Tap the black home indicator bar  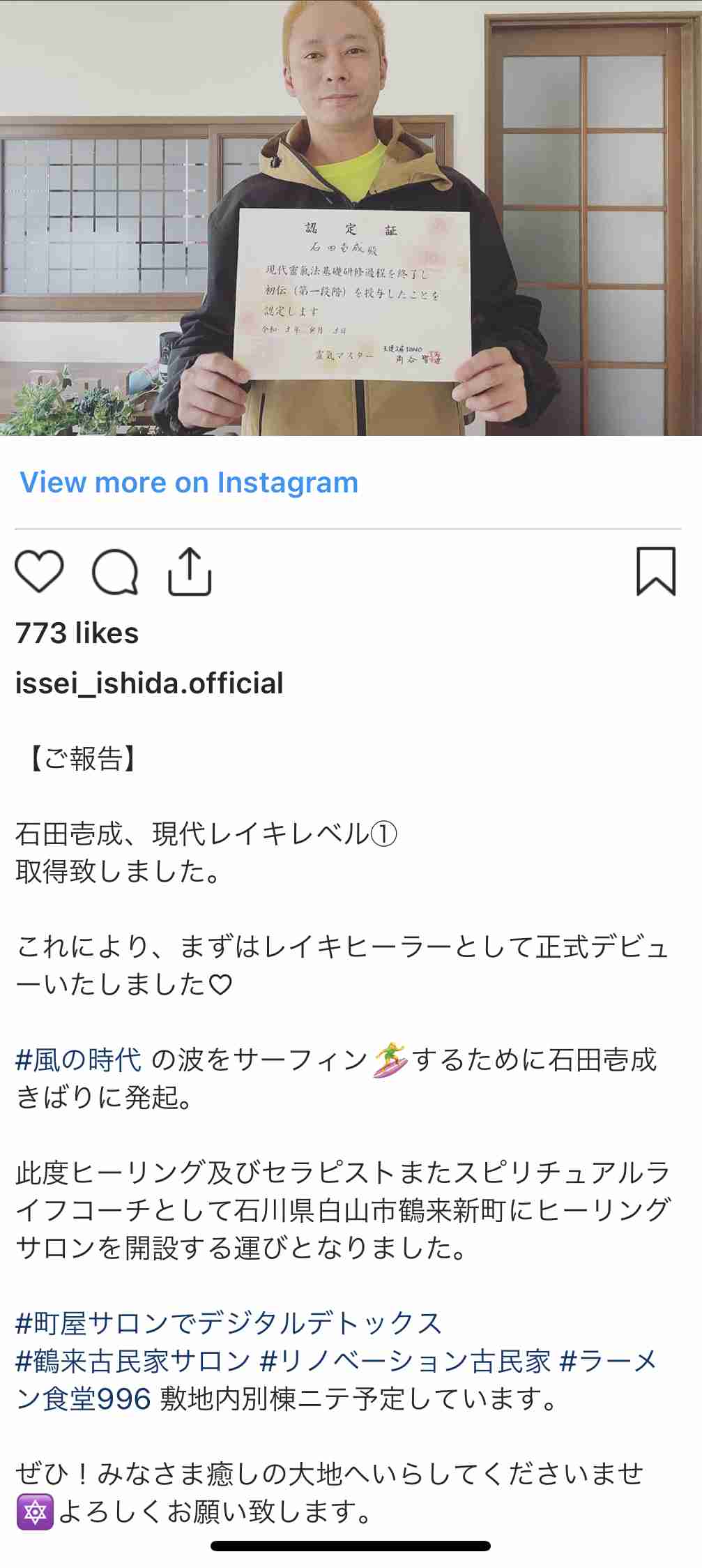tap(351, 1546)
